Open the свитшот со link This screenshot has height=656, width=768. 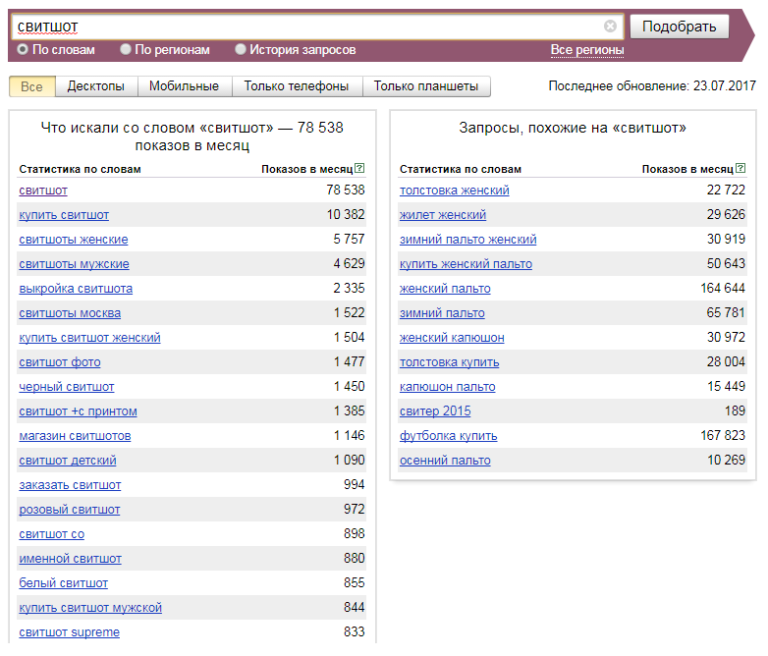pyautogui.click(x=51, y=534)
